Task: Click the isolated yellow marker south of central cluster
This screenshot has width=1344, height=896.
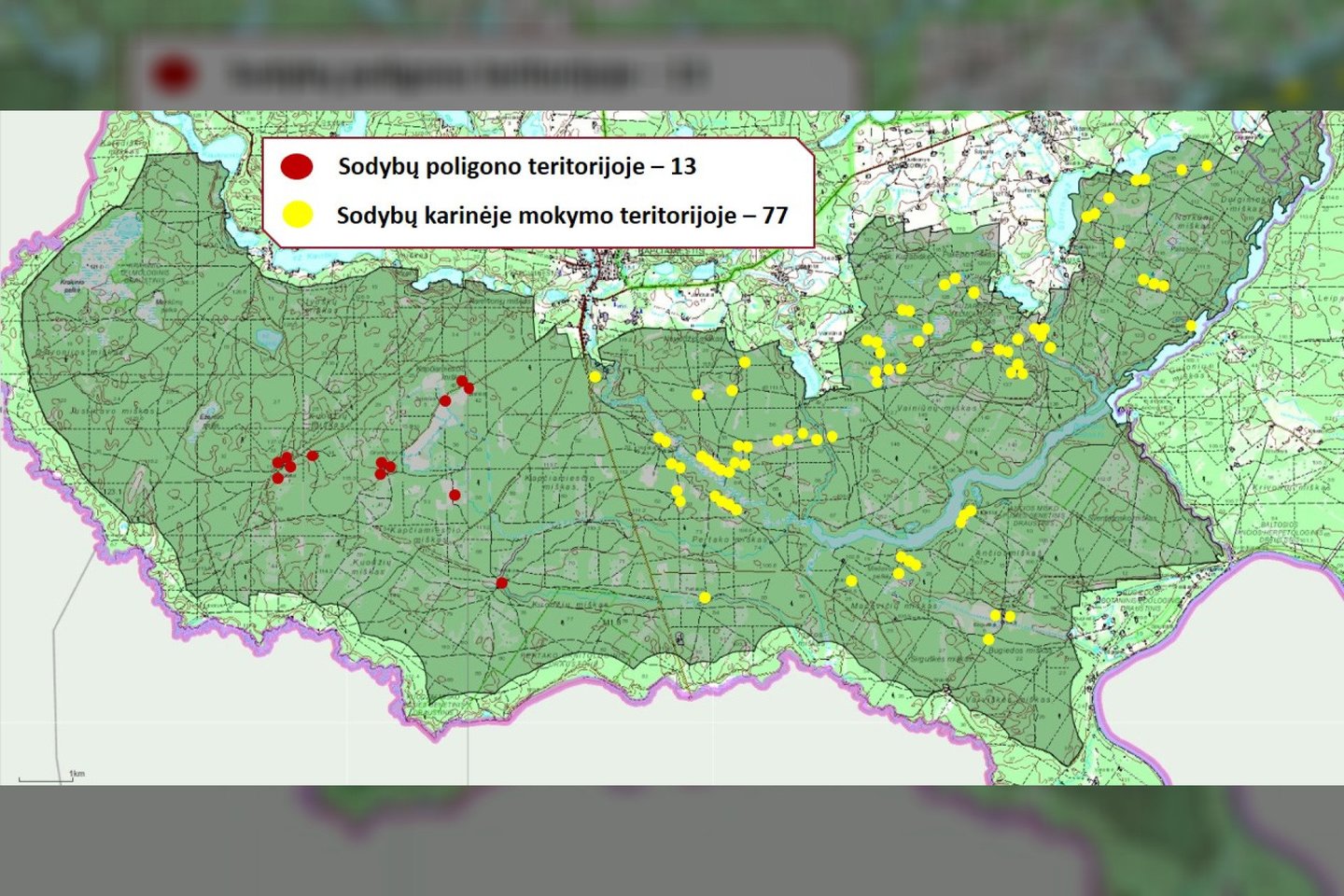Action: coord(705,597)
